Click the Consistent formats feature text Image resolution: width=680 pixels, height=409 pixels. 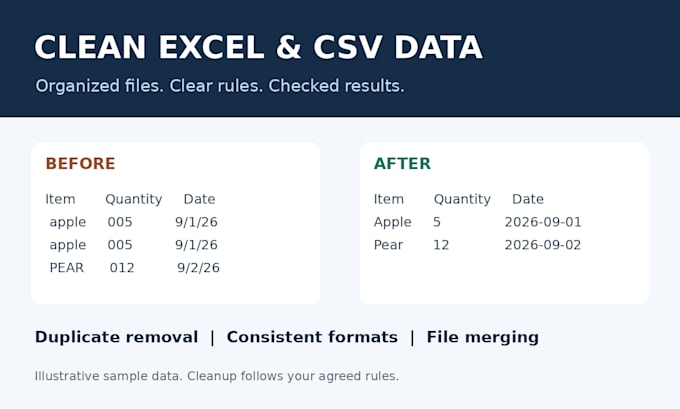pos(312,337)
